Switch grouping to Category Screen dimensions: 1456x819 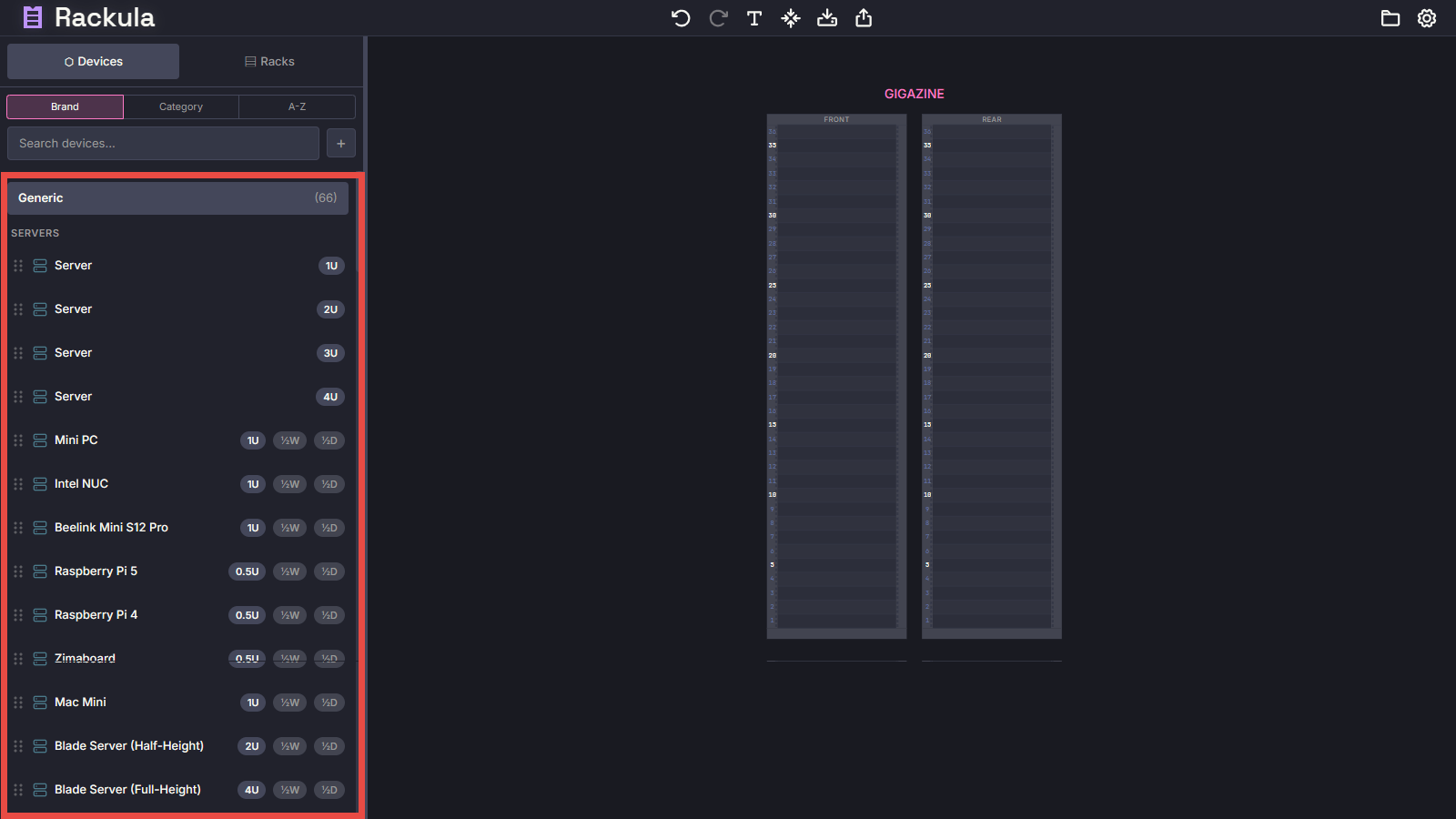(x=181, y=107)
